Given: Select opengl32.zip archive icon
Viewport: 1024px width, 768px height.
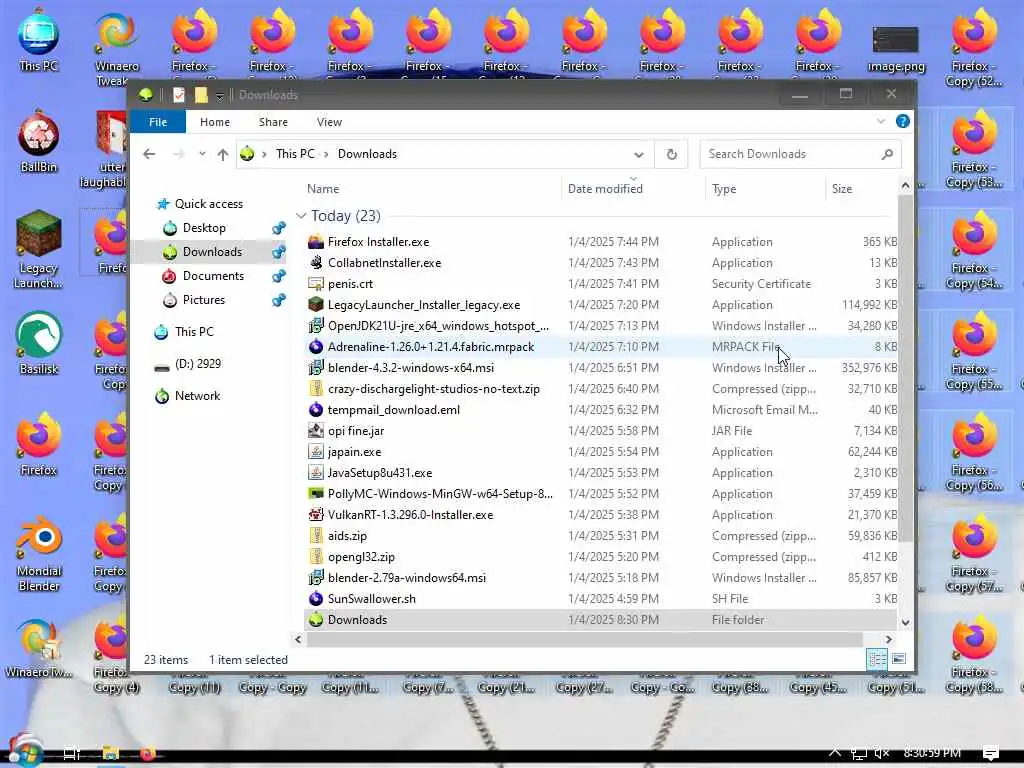Looking at the screenshot, I should coord(316,556).
